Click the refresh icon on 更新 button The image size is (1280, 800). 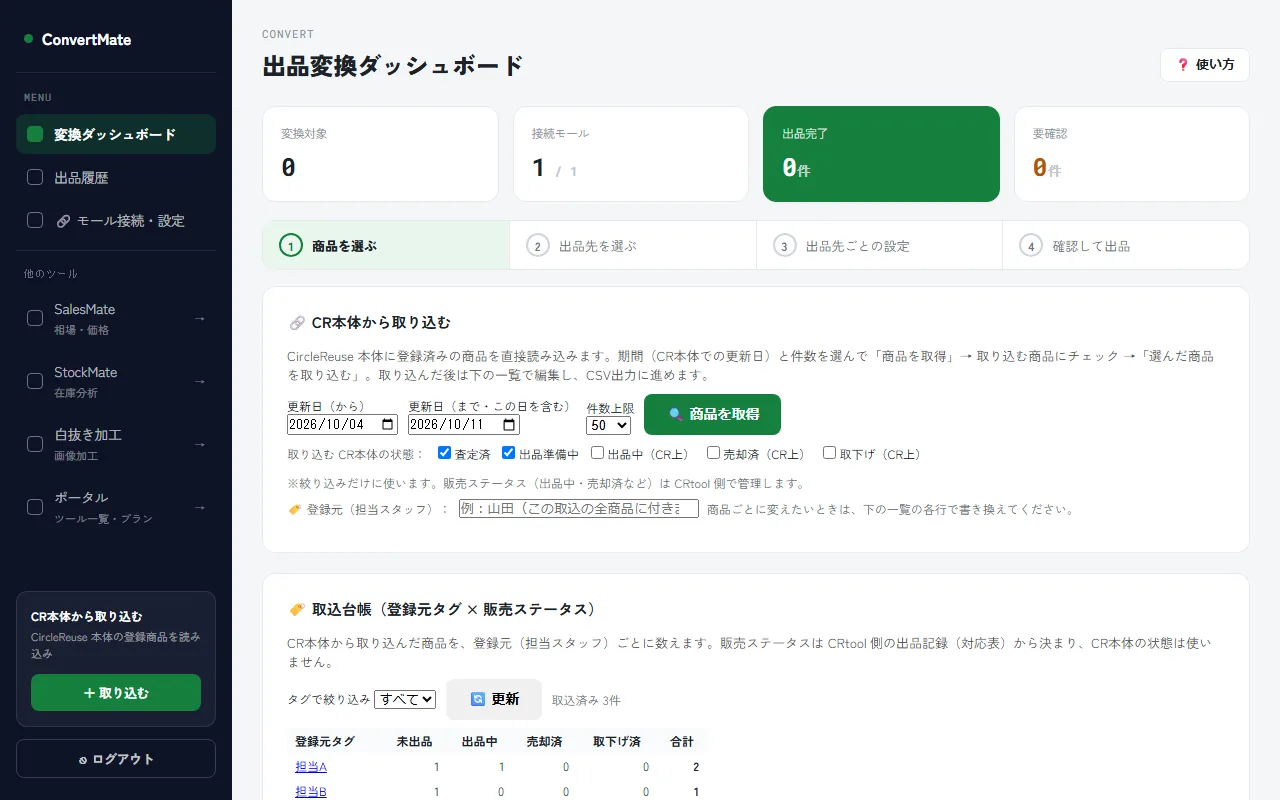coord(478,699)
